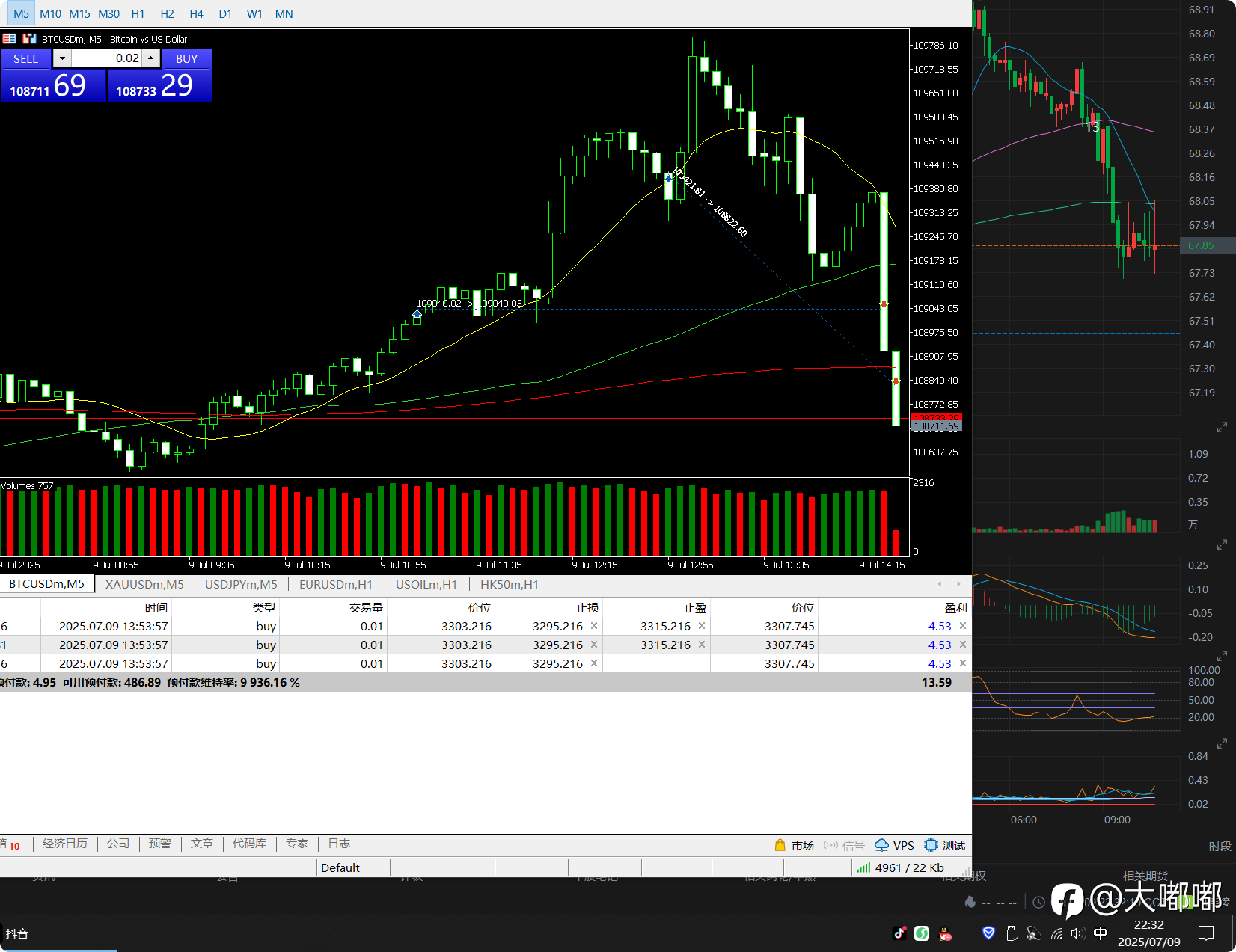Click the lot size field showing 0.02
1236x952 pixels.
pos(106,58)
